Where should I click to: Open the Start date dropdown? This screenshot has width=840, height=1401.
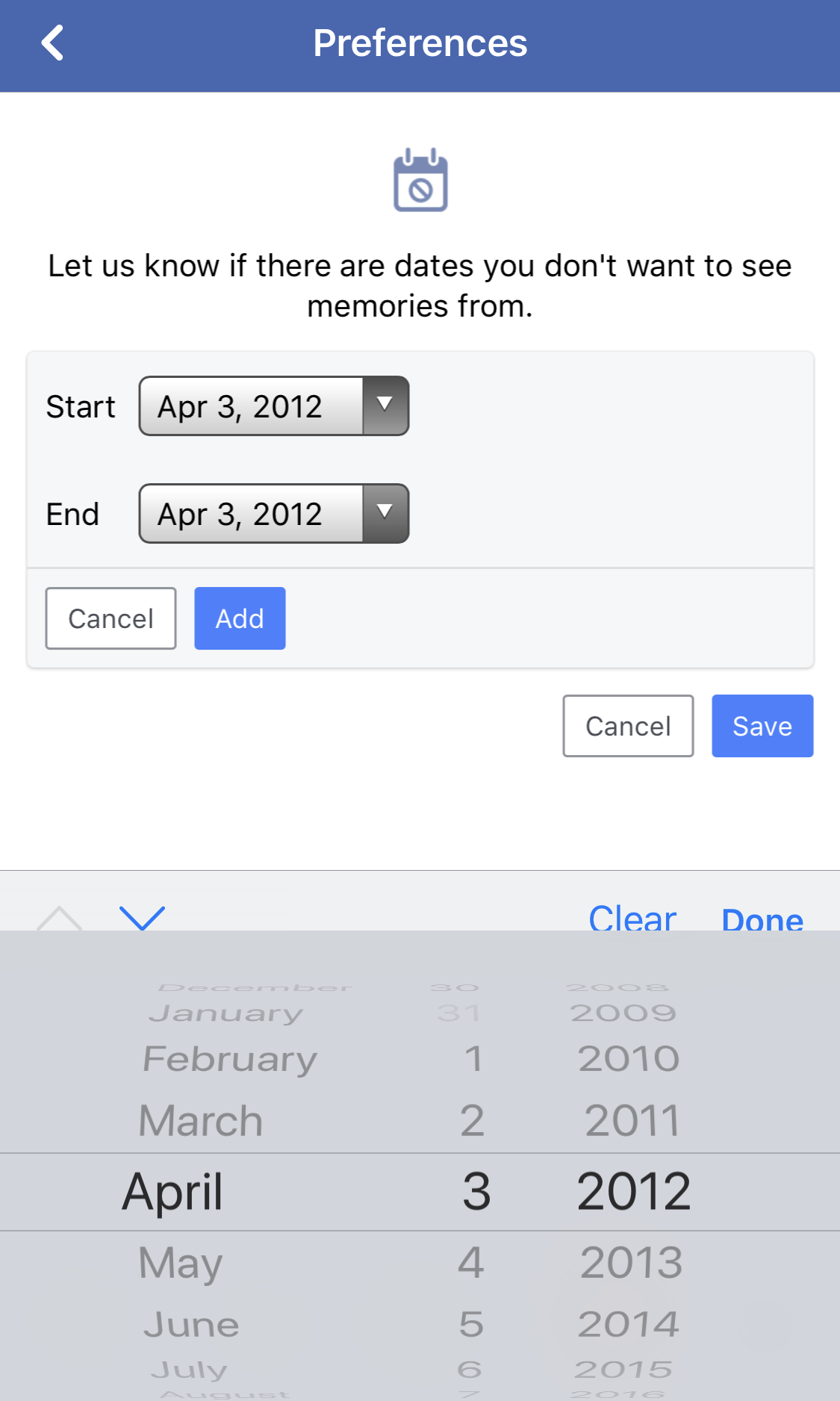click(251, 406)
